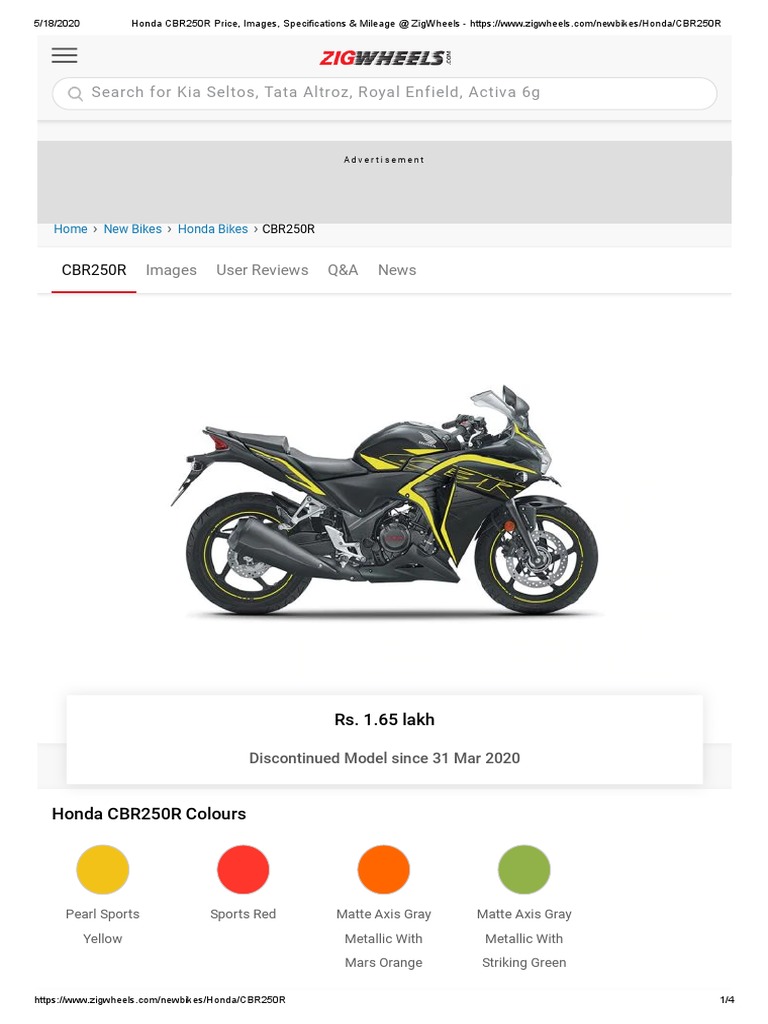Click the CBR250R motorcycle image
768x1024 pixels.
click(x=385, y=501)
